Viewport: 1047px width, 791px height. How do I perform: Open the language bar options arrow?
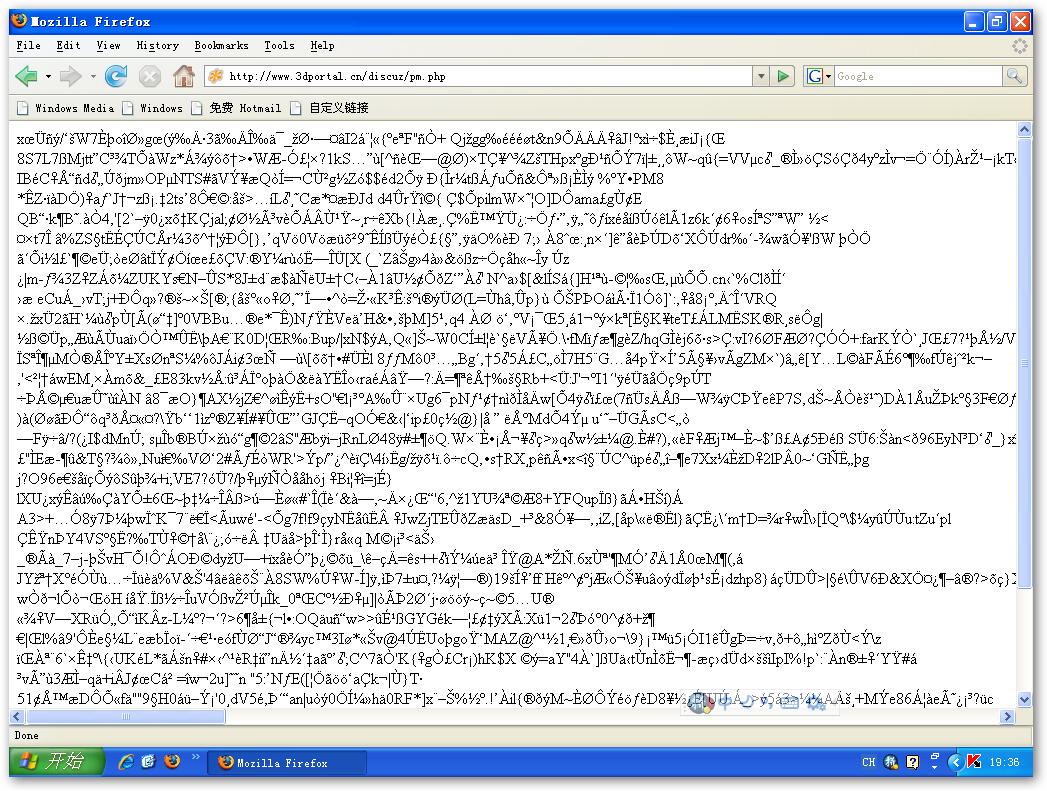point(935,768)
